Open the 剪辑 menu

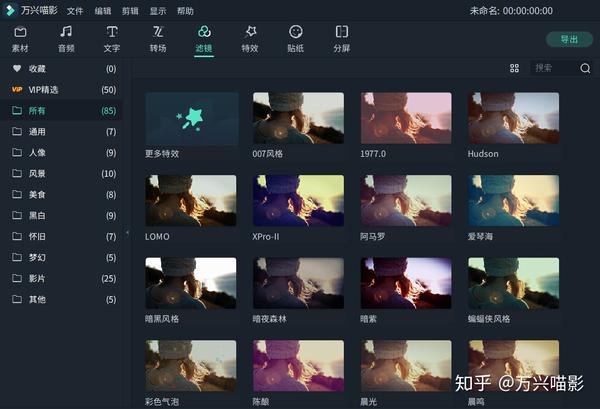click(130, 11)
